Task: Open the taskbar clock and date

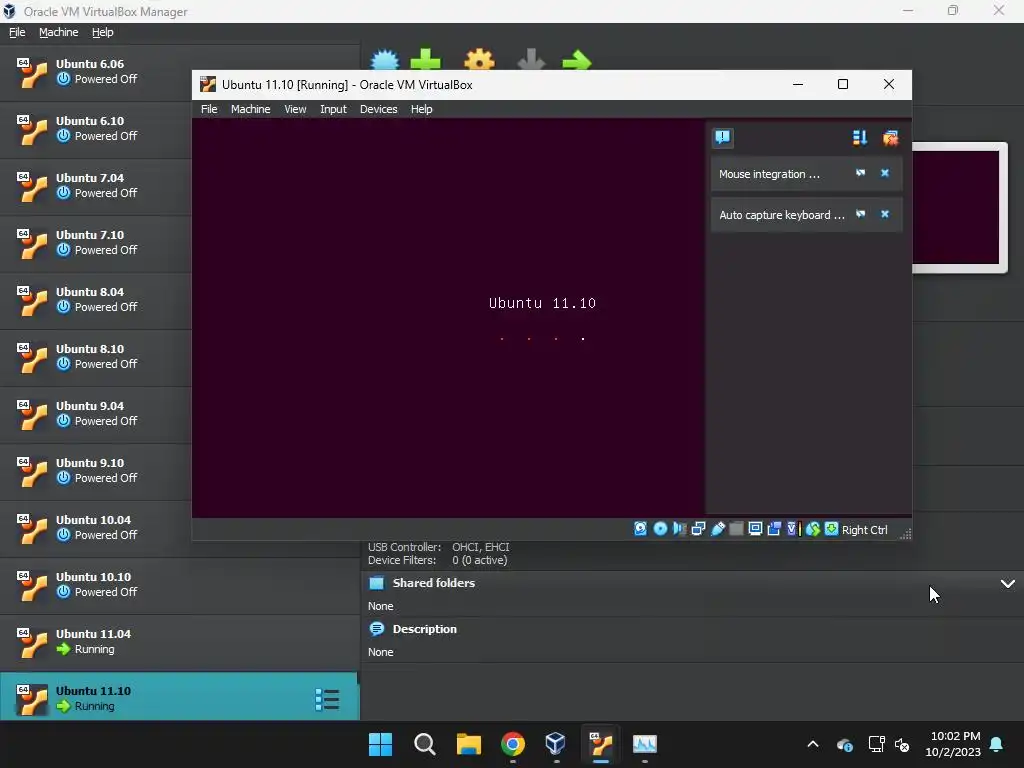Action: [953, 744]
